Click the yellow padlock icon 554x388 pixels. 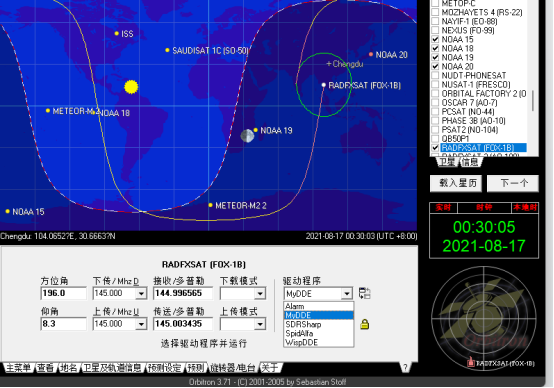(365, 324)
